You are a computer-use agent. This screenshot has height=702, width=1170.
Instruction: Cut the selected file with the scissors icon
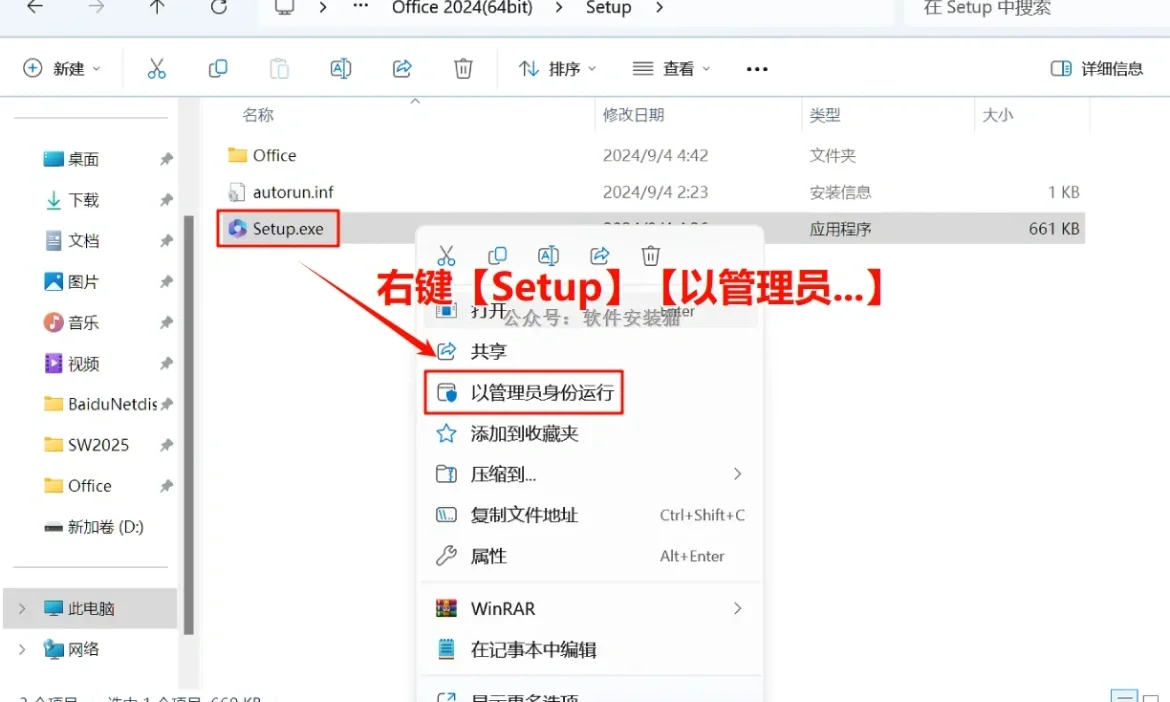[157, 68]
